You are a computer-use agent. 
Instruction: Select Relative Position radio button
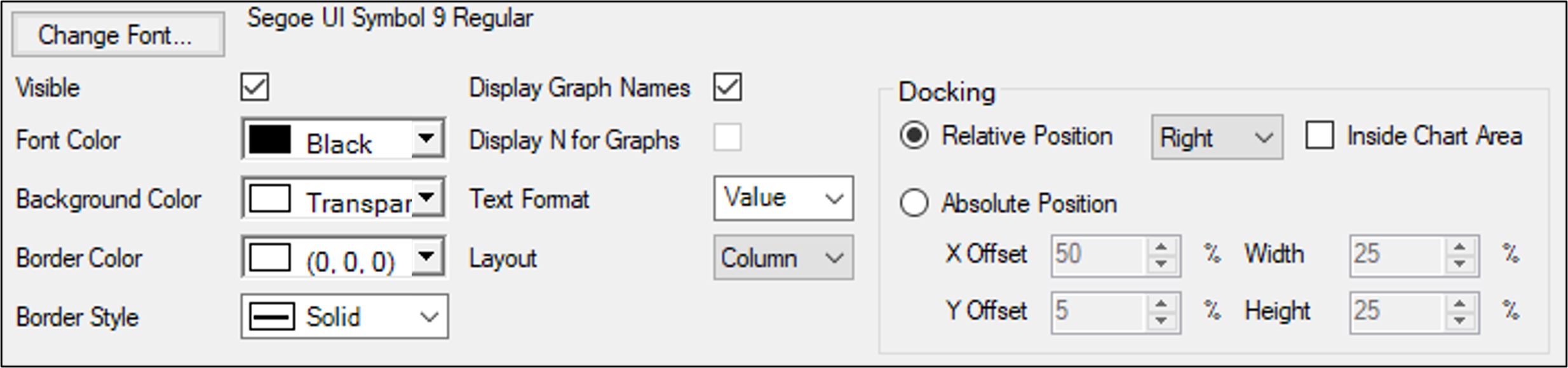click(x=914, y=136)
